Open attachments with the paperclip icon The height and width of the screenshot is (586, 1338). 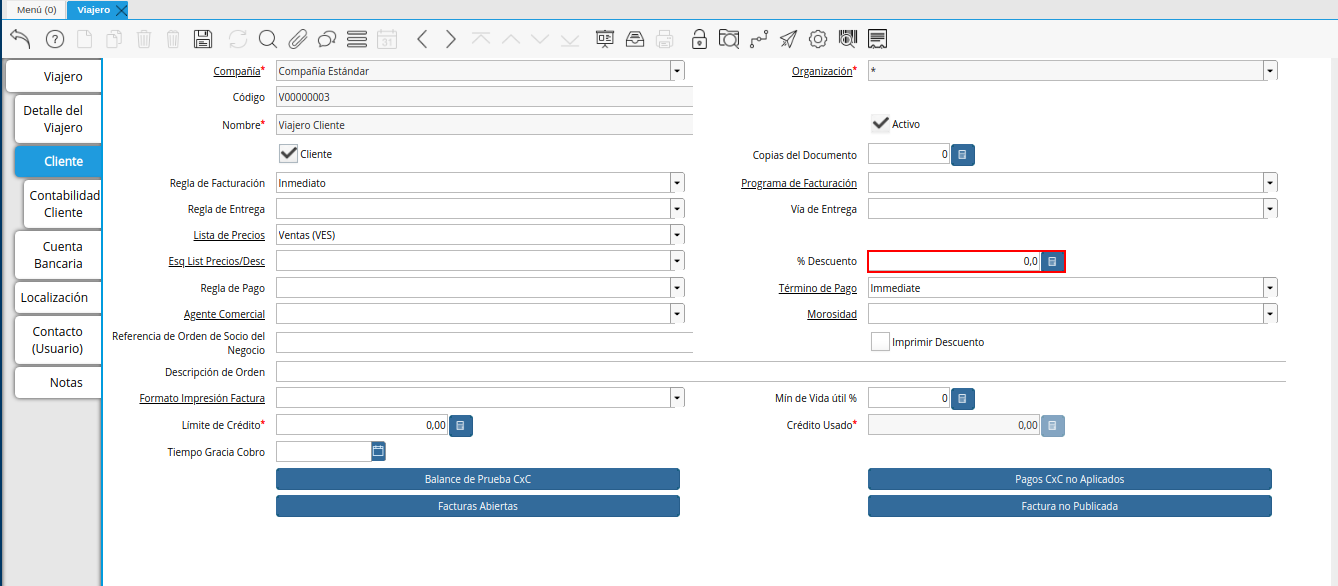tap(297, 39)
